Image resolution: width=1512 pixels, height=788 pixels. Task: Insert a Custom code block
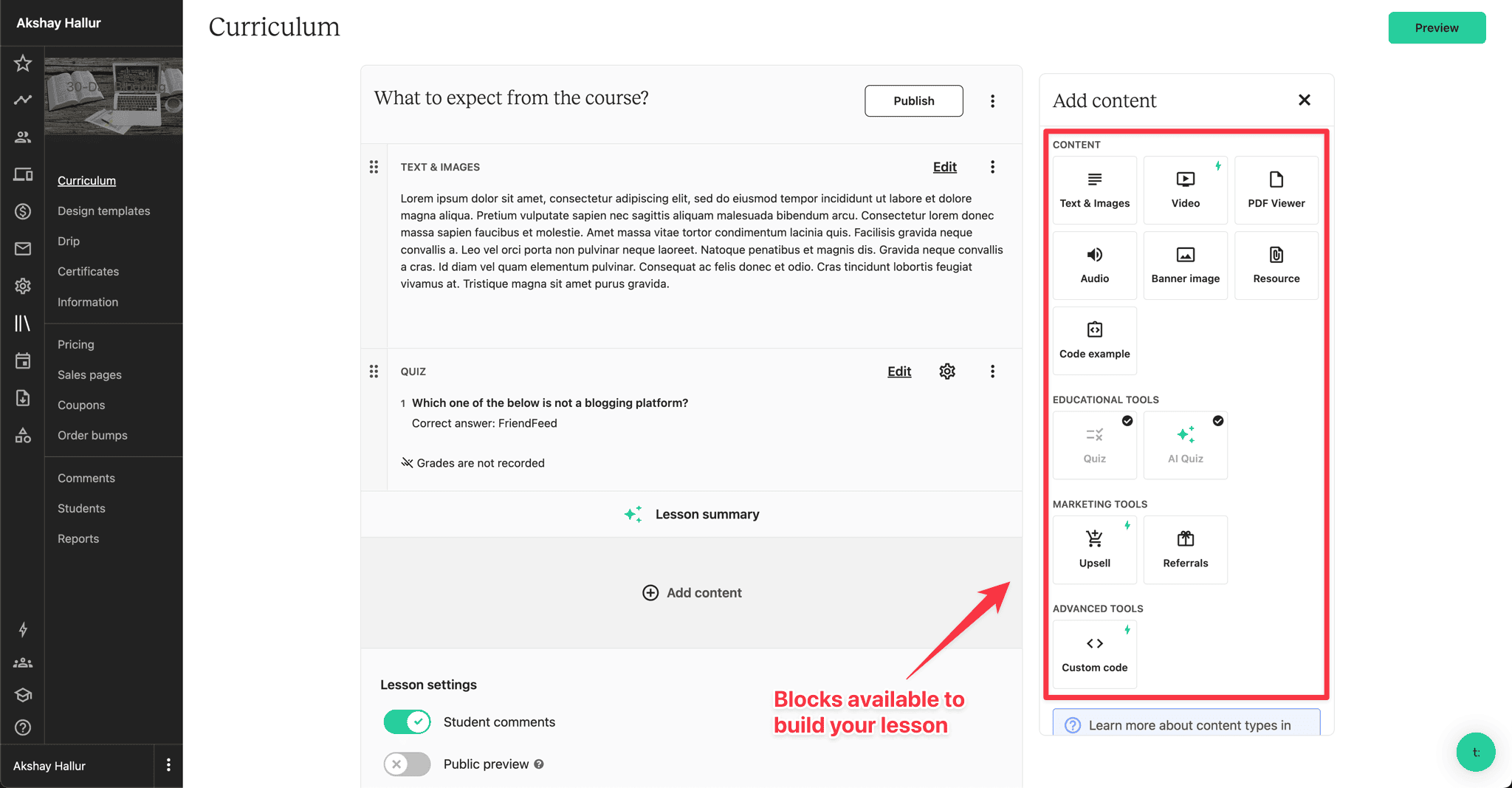point(1094,654)
